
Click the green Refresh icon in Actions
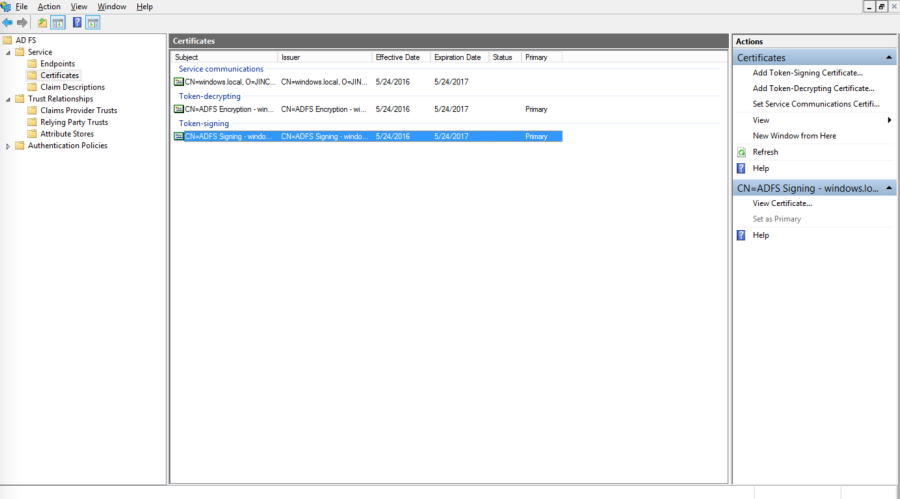[x=741, y=152]
